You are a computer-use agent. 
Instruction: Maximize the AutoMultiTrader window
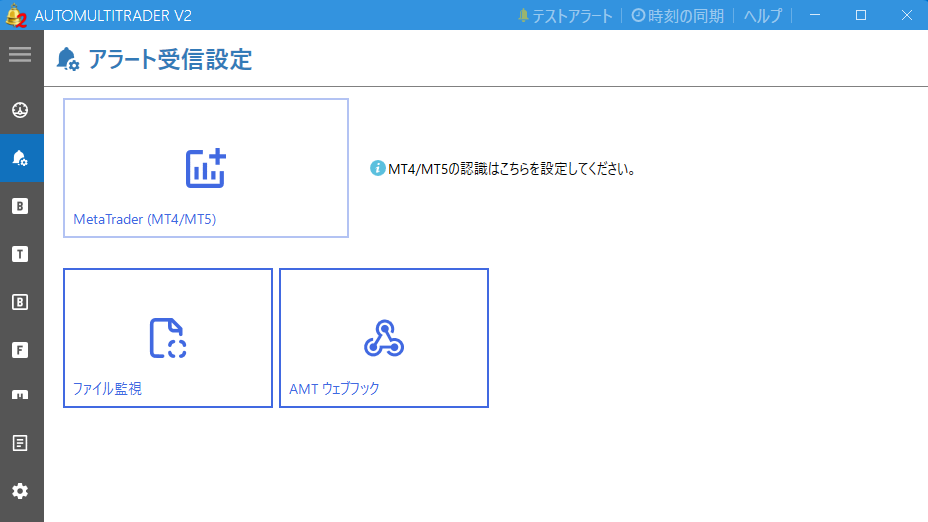point(861,15)
